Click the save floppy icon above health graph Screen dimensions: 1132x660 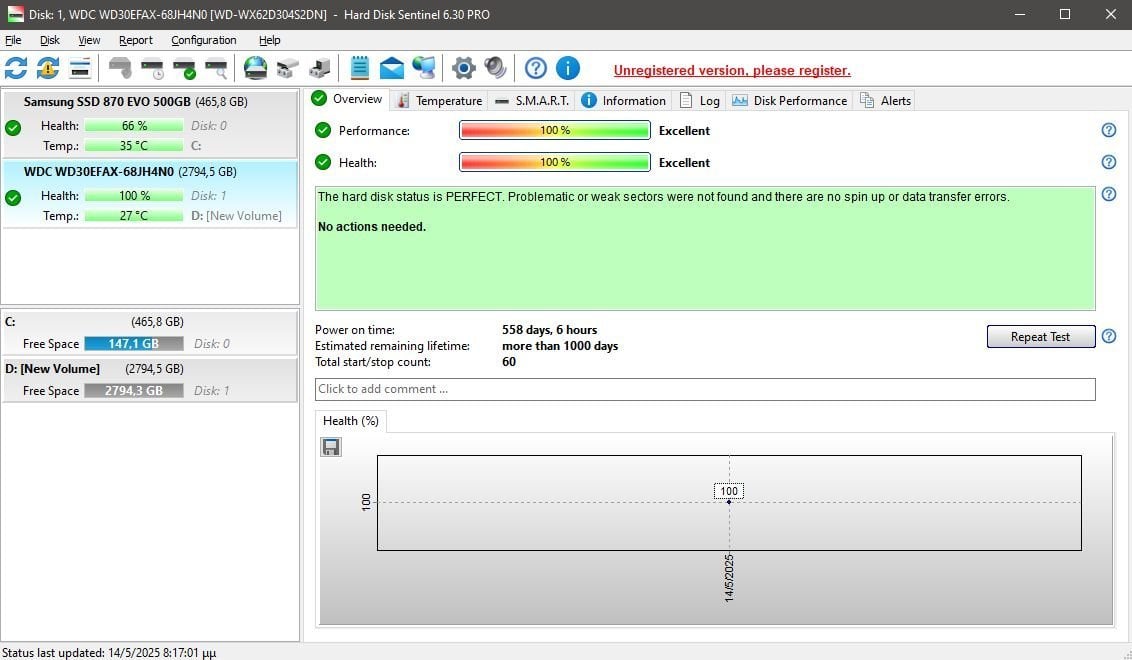(331, 447)
